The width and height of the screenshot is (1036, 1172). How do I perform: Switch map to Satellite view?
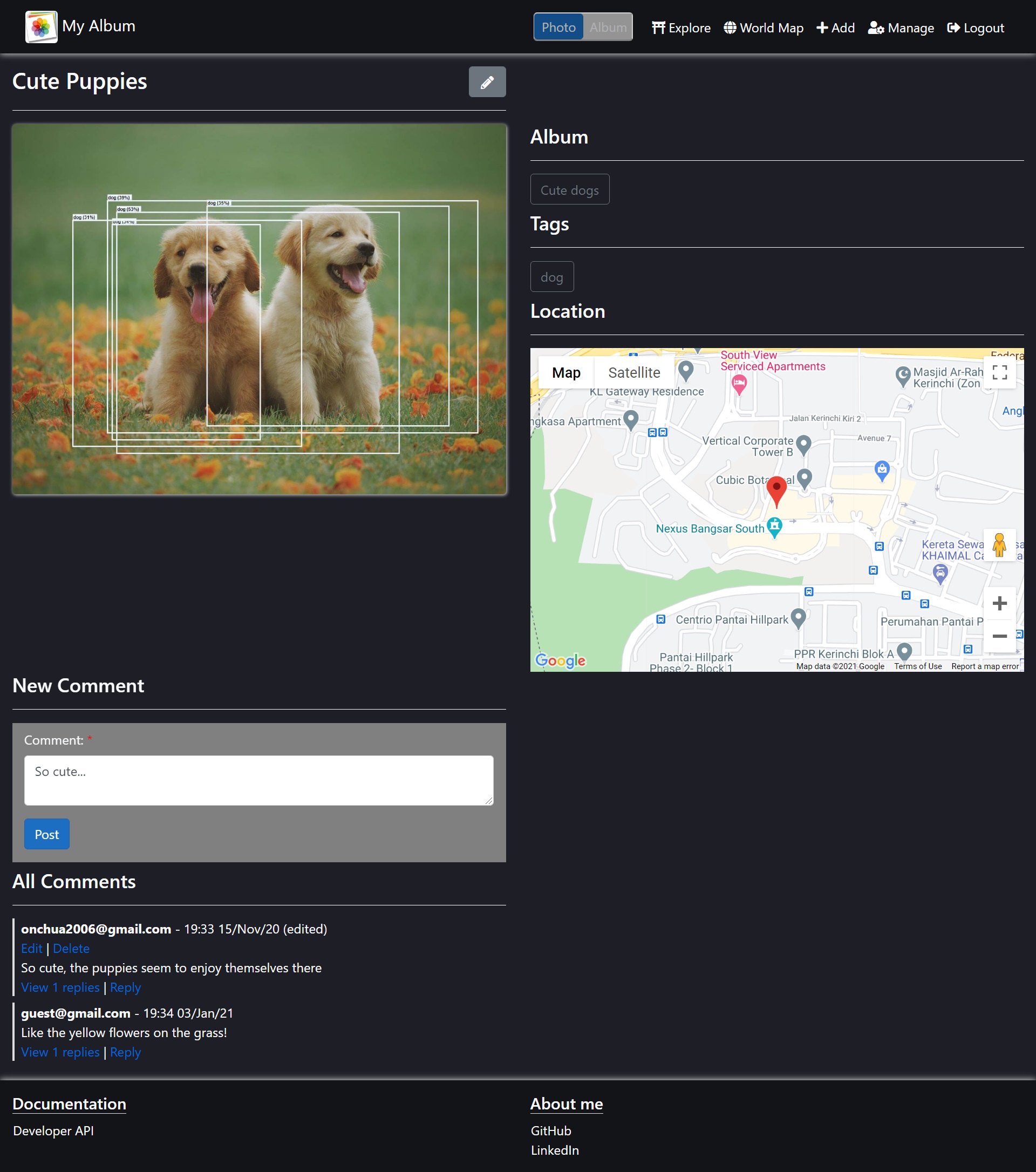(633, 373)
